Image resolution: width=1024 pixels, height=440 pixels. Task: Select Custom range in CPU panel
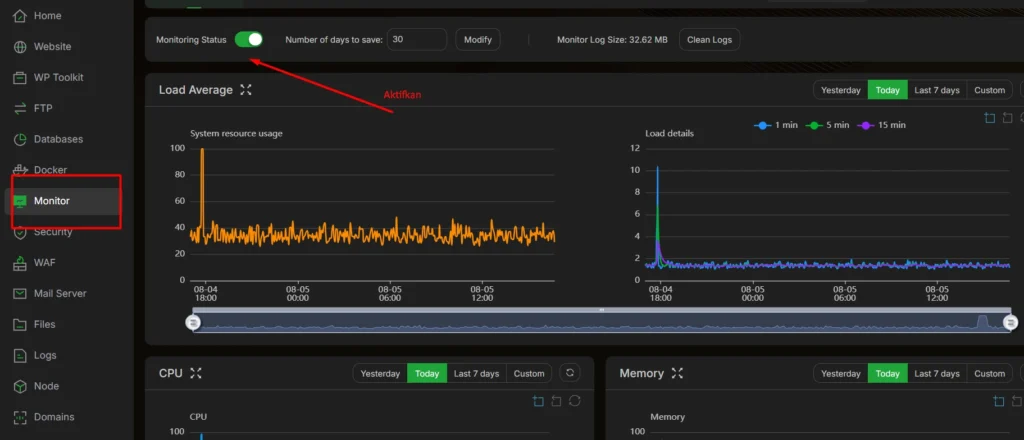529,373
